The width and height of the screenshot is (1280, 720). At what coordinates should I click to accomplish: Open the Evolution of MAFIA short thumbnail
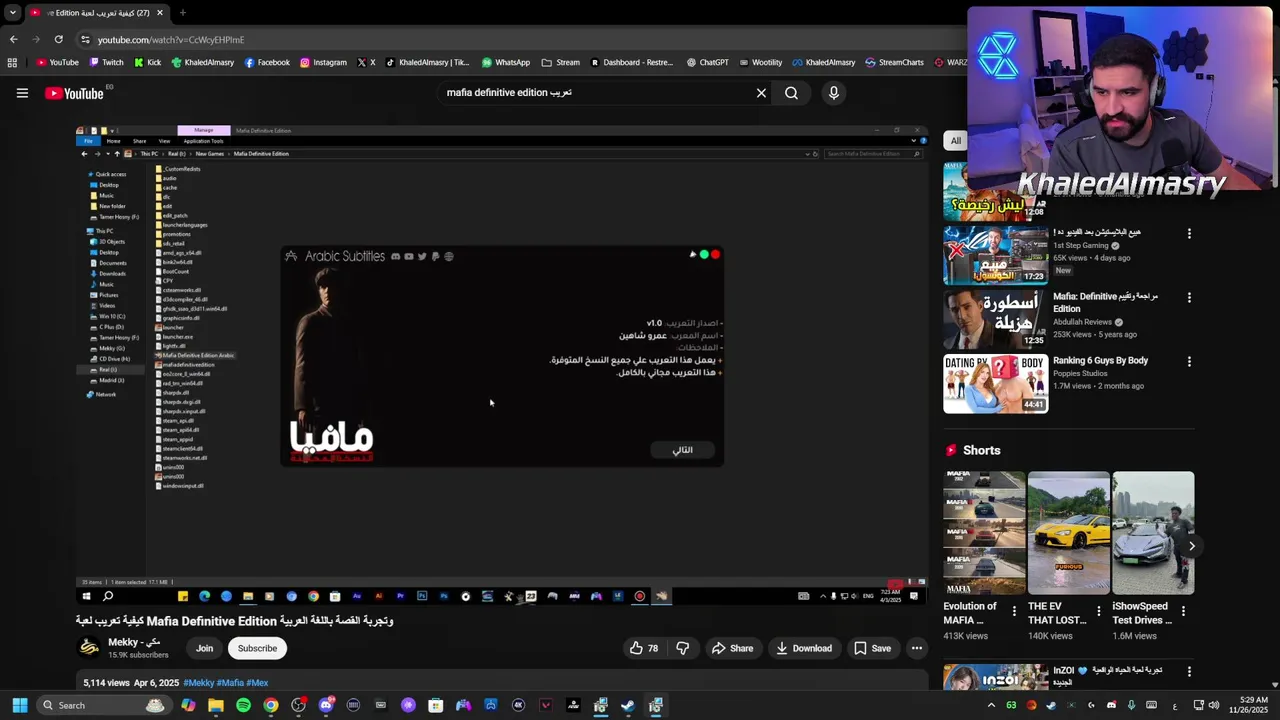point(984,533)
